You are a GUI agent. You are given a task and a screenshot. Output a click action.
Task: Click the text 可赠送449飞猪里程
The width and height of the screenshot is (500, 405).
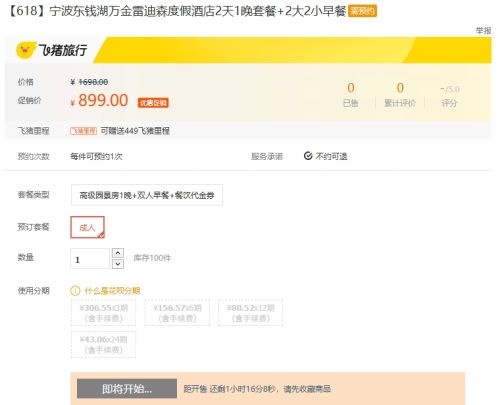135,131
